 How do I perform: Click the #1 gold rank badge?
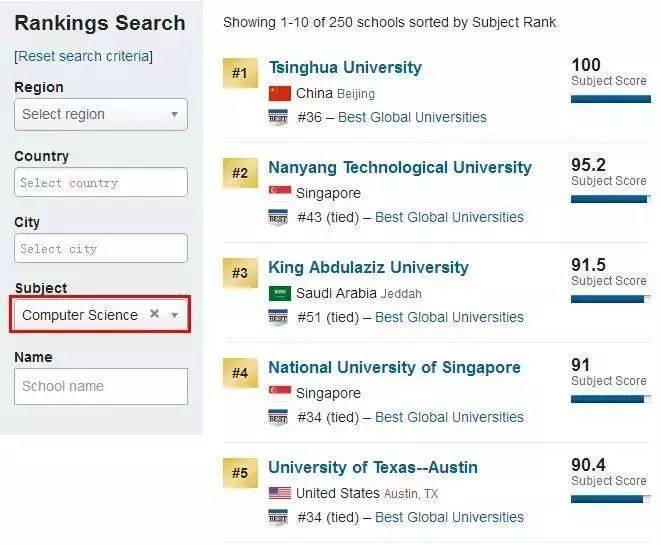(240, 73)
